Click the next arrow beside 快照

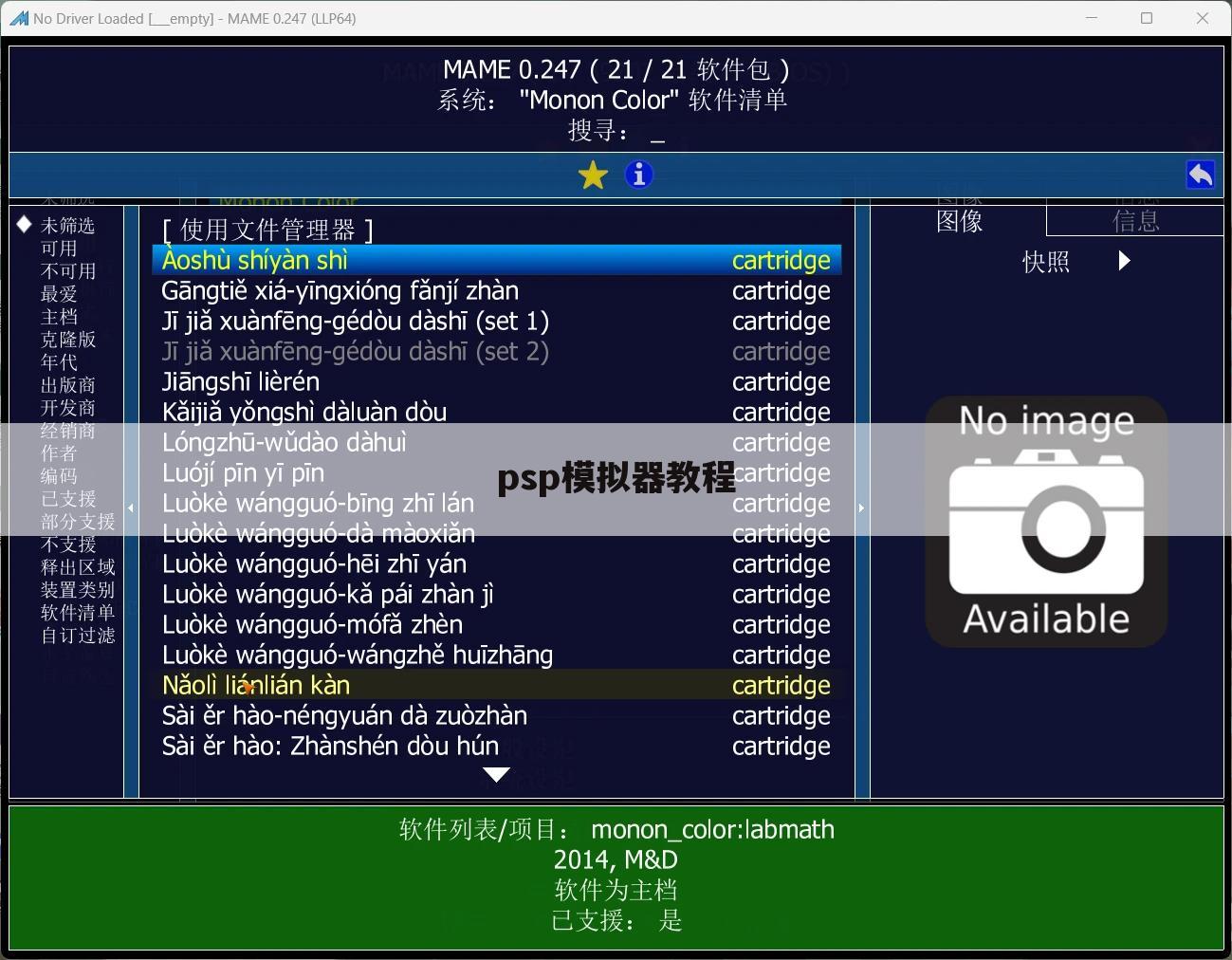[x=1125, y=260]
